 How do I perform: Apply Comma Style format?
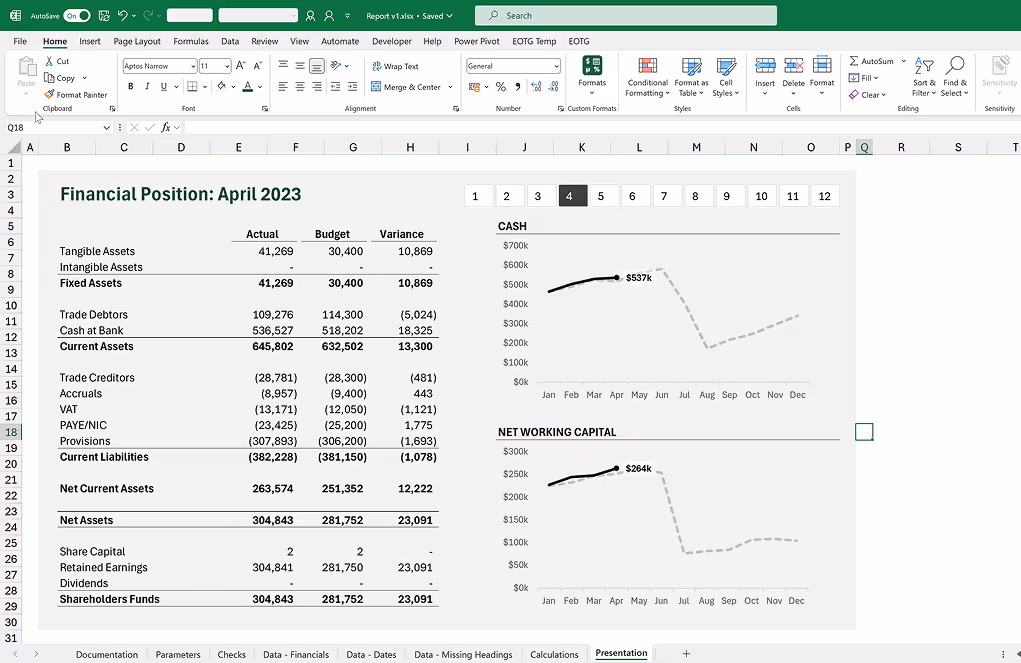(x=518, y=87)
